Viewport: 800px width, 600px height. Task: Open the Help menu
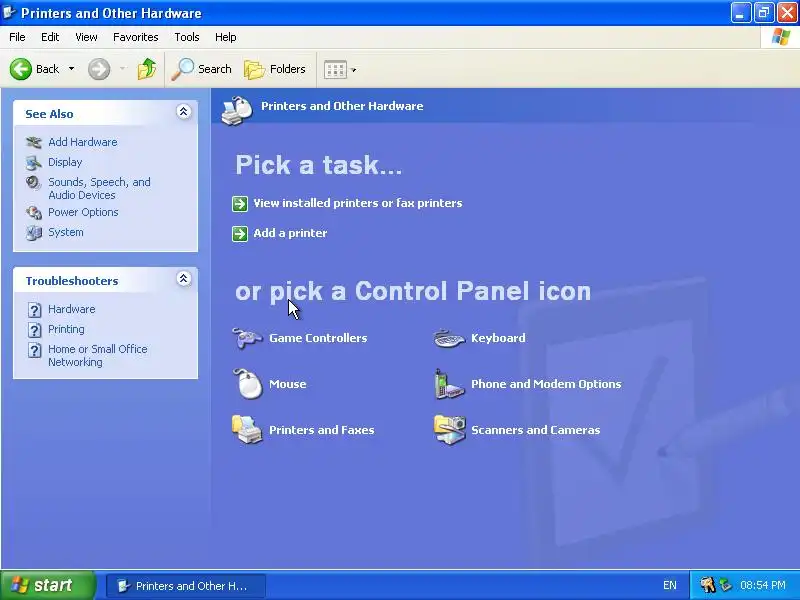pos(226,37)
